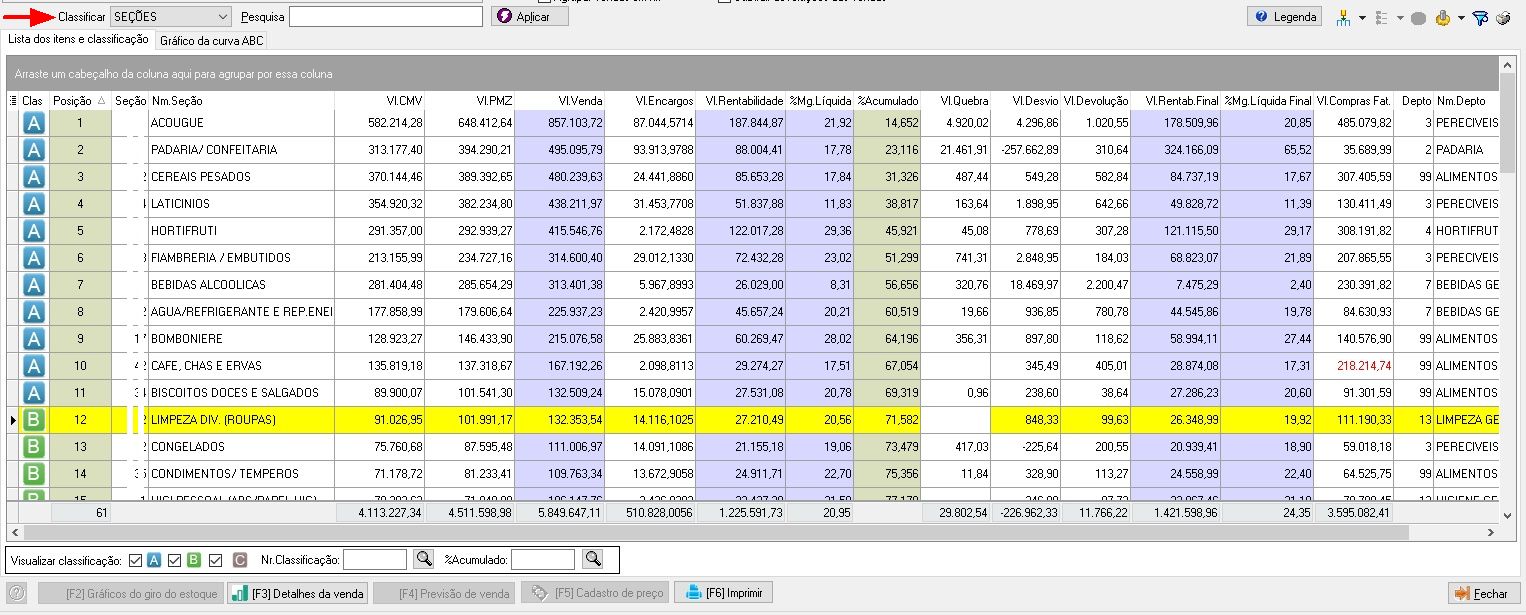Screen dimensions: 1526x615
Task: Sort by Vl.Compras Fat. column header
Action: (x=1354, y=101)
